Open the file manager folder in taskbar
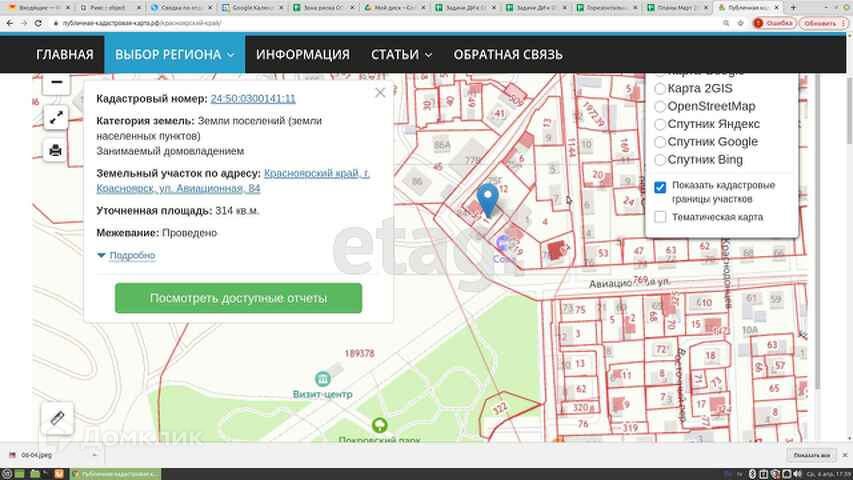Screen dimensions: 853x480 34,474
